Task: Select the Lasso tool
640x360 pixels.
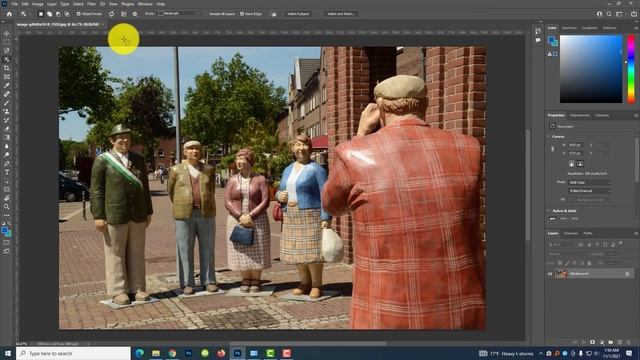Action: [7, 51]
